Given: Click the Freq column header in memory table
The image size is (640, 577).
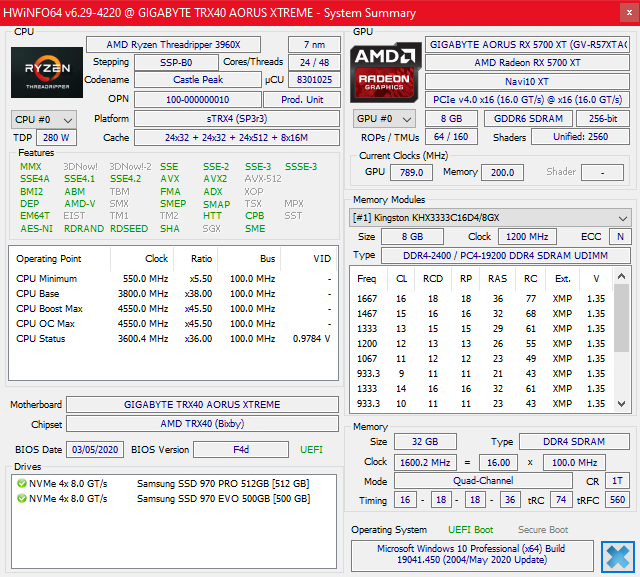Looking at the screenshot, I should [369, 279].
